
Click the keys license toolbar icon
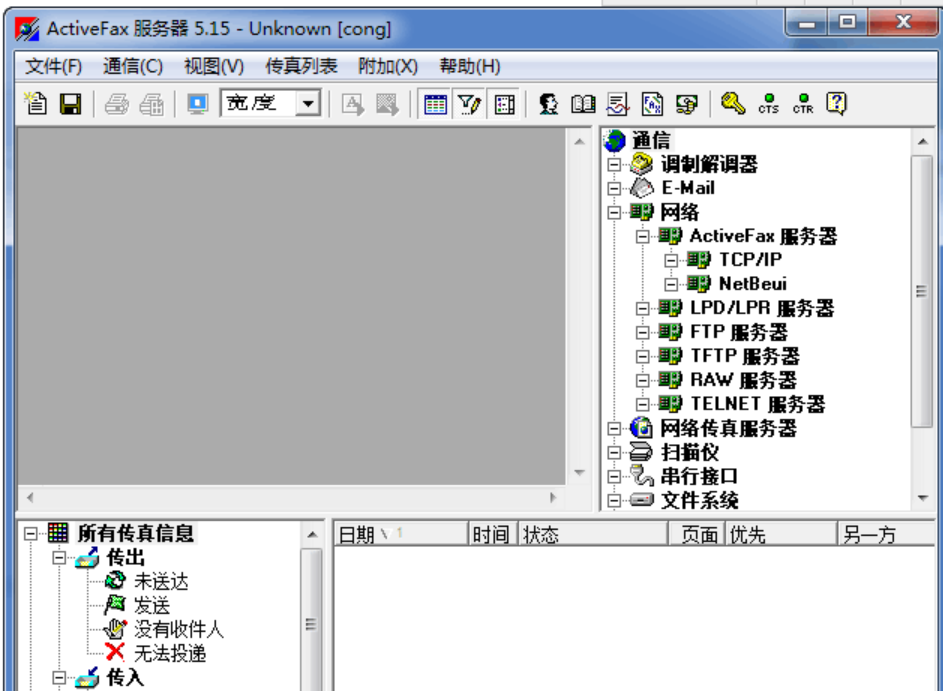(733, 104)
